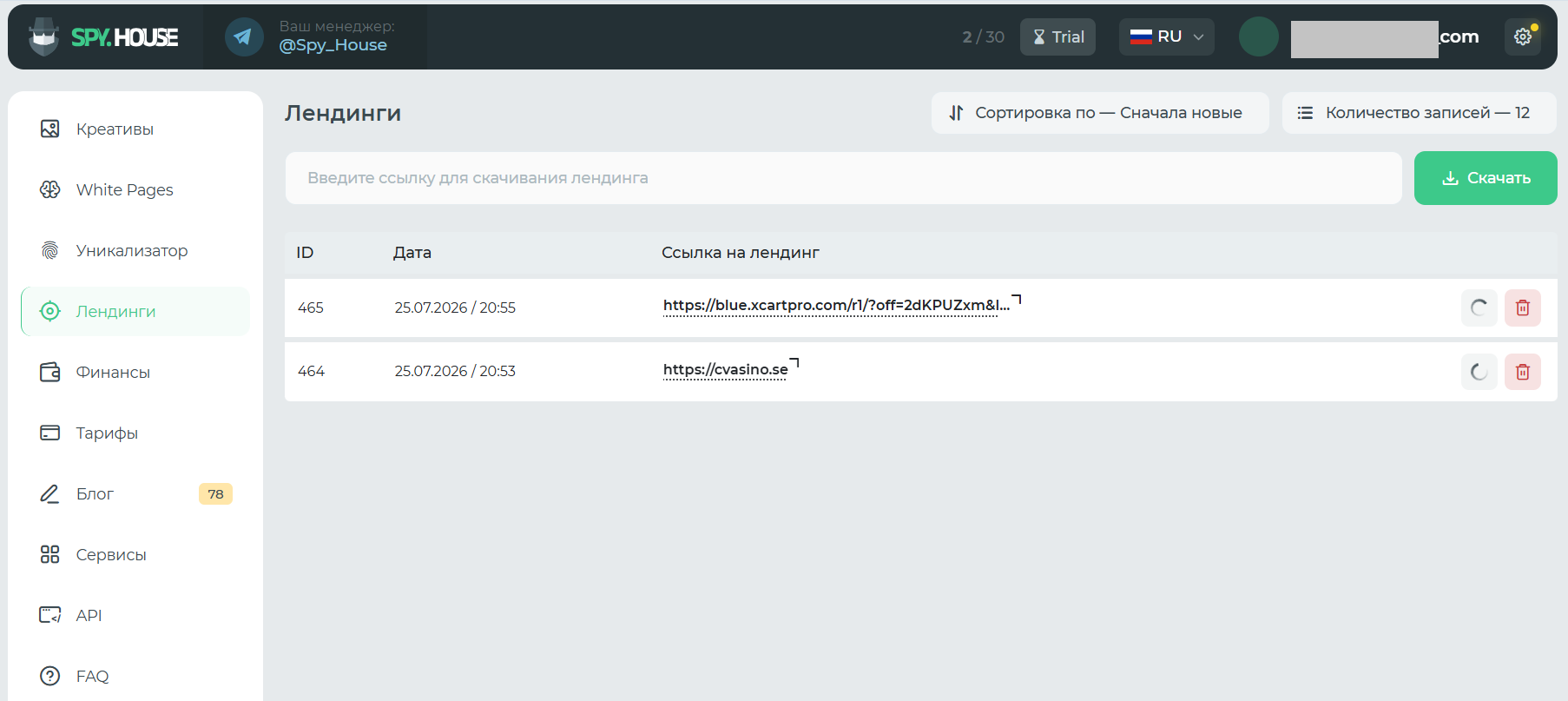Click the loading spinner for record 464
The width and height of the screenshot is (1568, 701).
coord(1479,372)
